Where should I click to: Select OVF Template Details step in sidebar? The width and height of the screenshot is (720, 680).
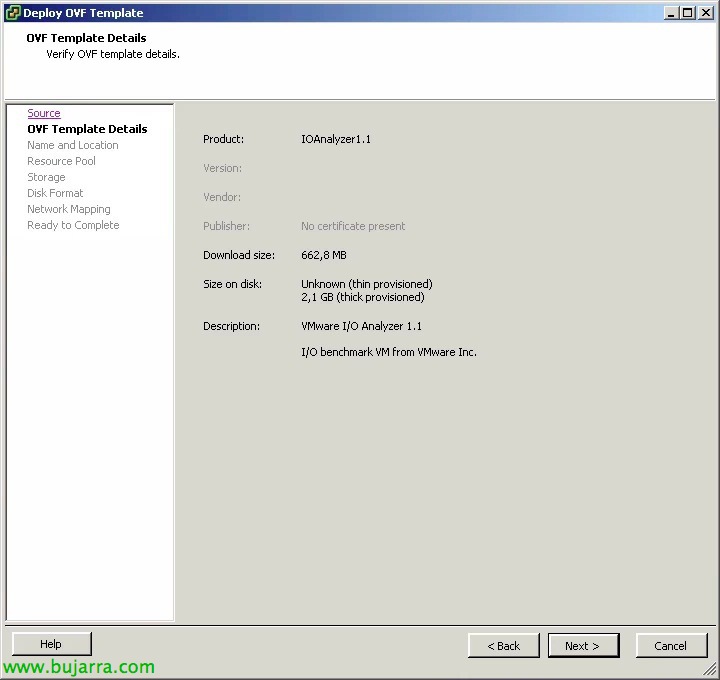87,129
